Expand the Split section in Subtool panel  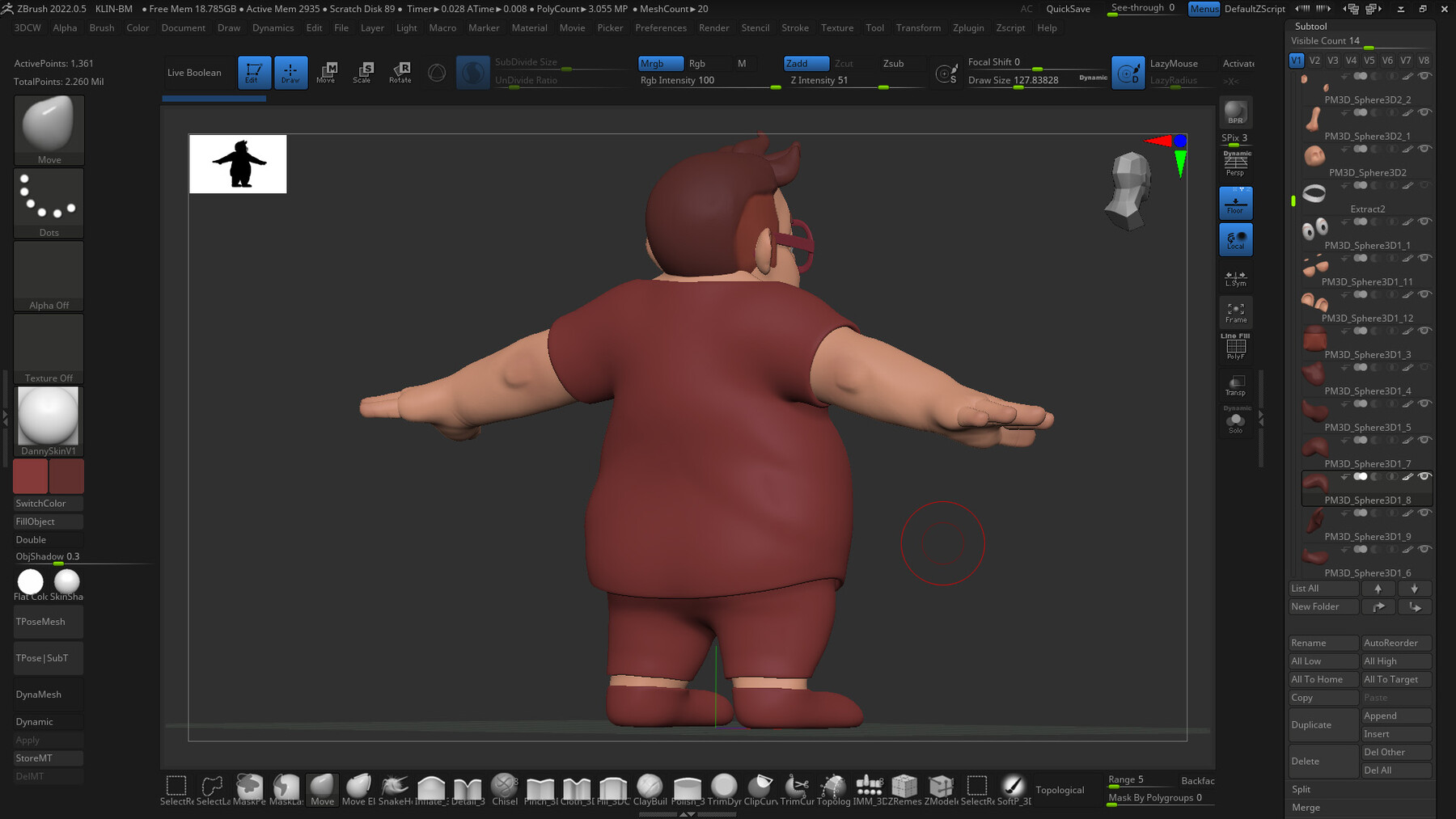pos(1359,789)
